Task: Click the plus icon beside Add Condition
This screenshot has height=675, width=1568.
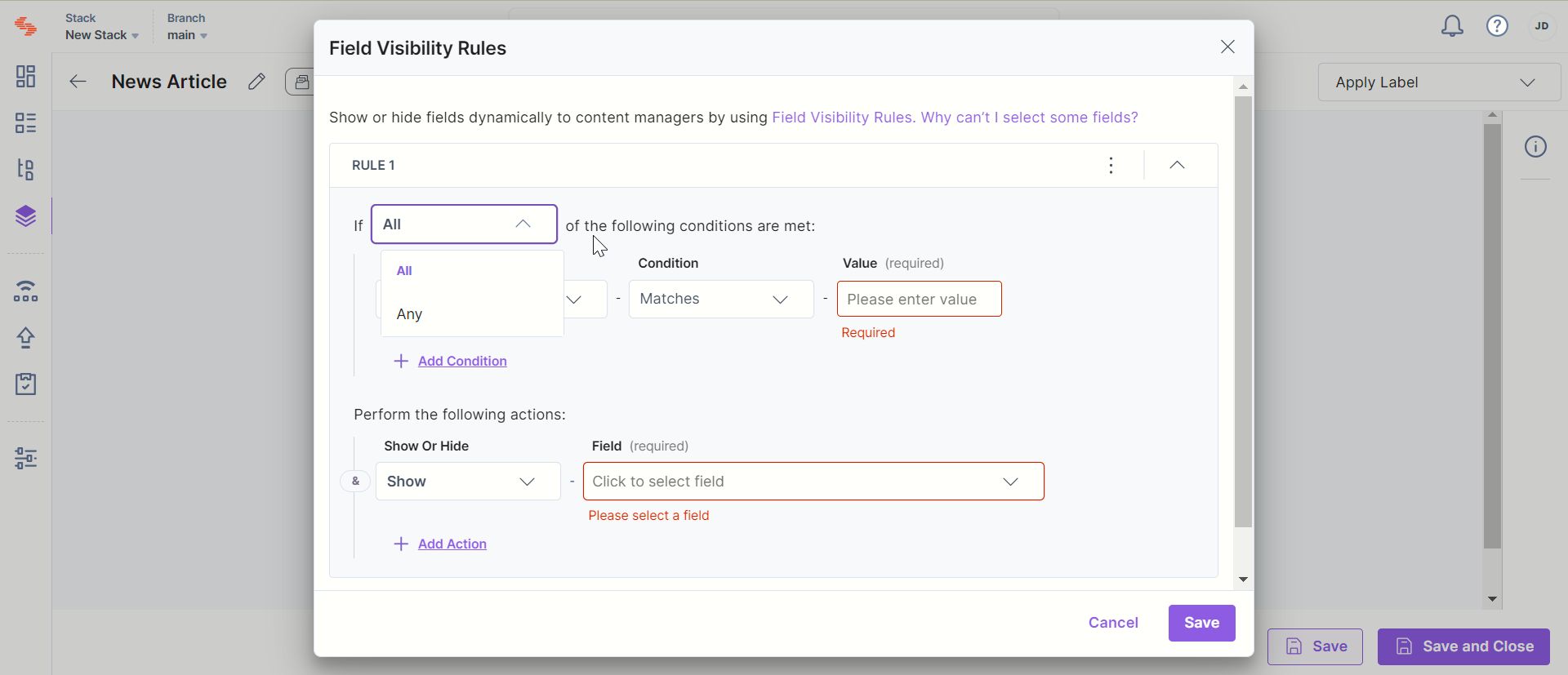Action: tap(401, 362)
